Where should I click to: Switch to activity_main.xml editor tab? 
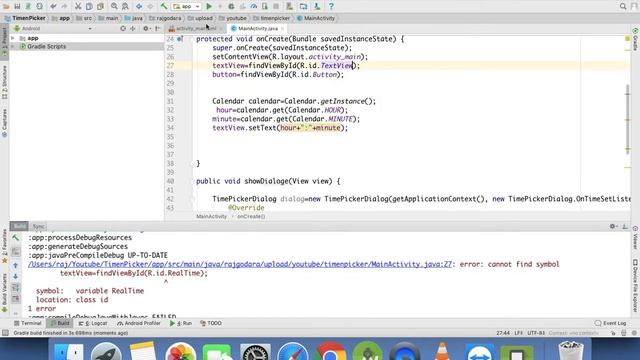196,29
